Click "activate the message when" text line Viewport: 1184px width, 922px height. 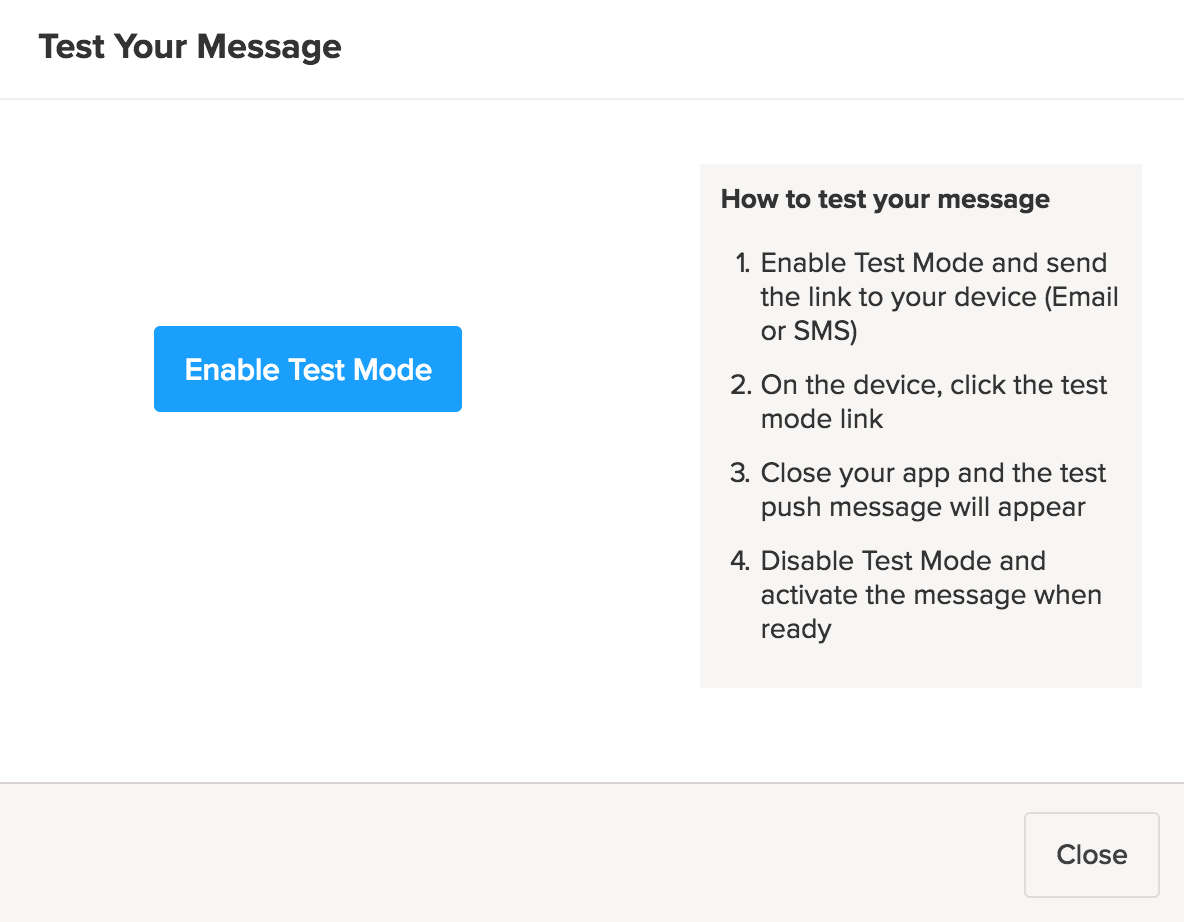pyautogui.click(x=931, y=595)
